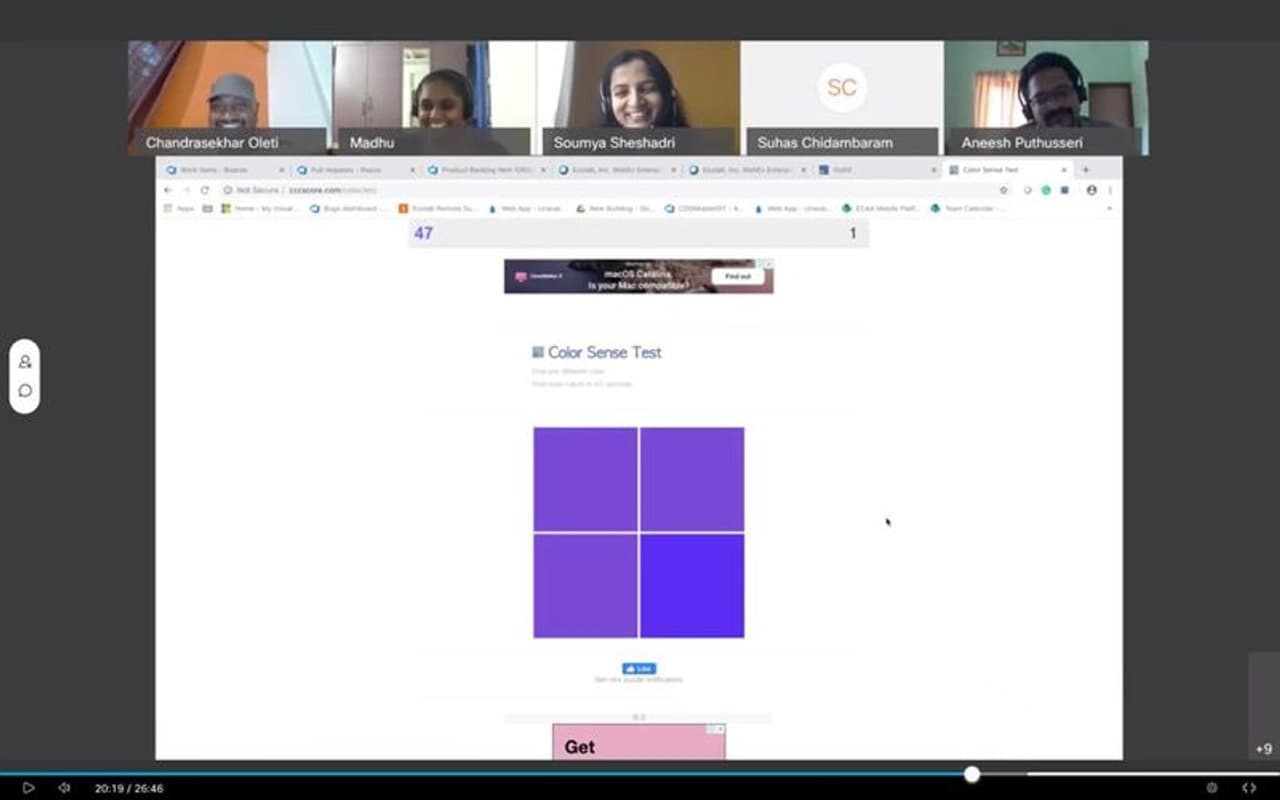Open a new browser tab with plus
The height and width of the screenshot is (800, 1280).
coord(1086,170)
